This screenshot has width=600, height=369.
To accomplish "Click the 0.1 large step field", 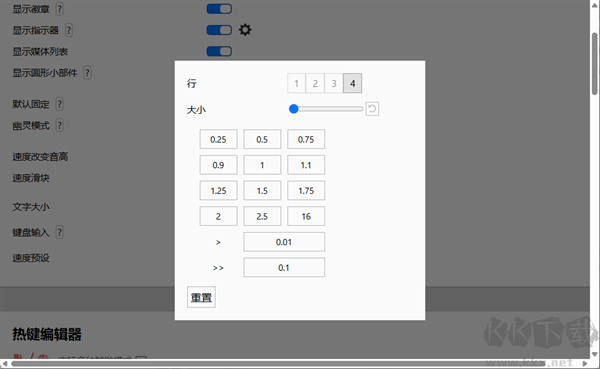I will [284, 268].
